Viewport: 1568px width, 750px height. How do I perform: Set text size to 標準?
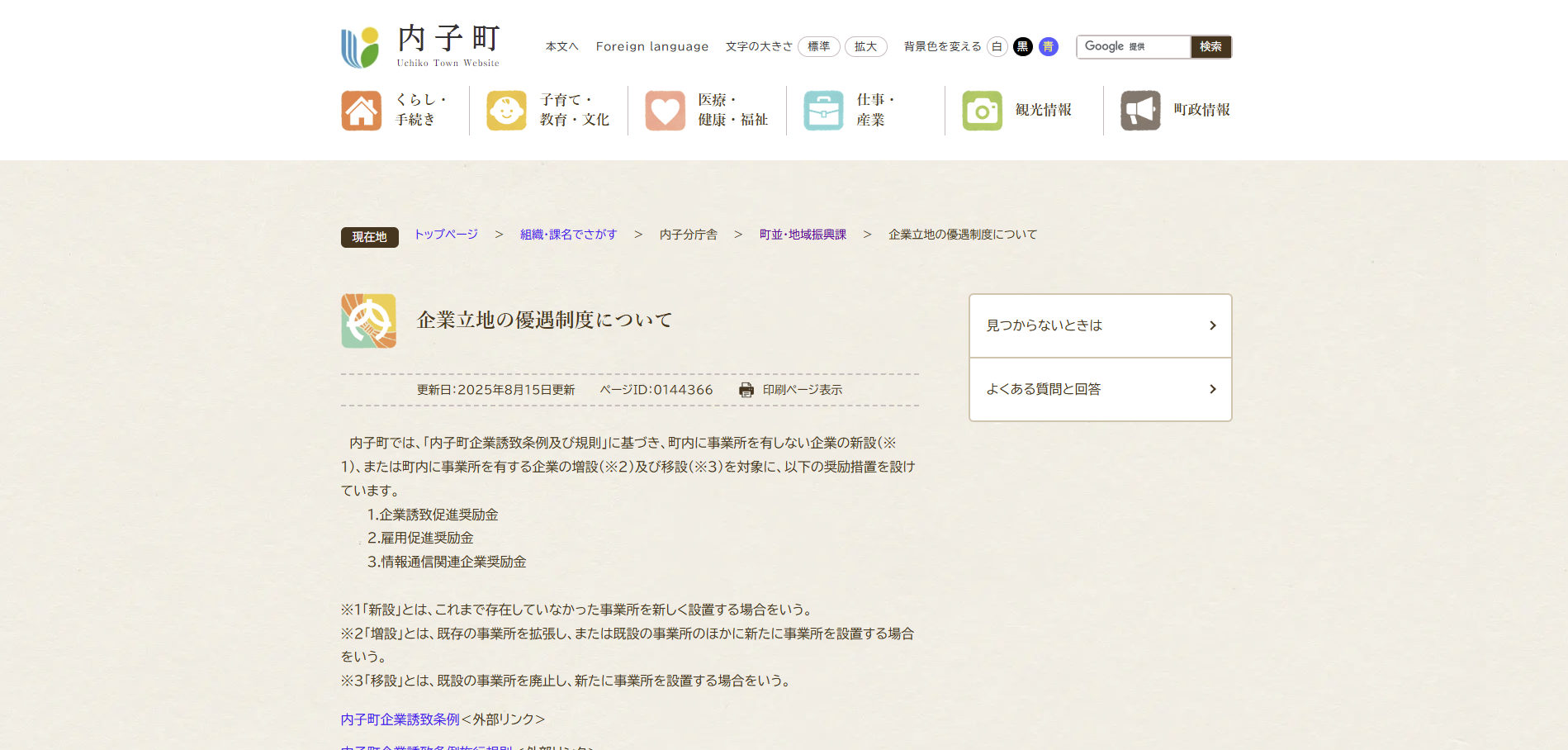point(819,46)
